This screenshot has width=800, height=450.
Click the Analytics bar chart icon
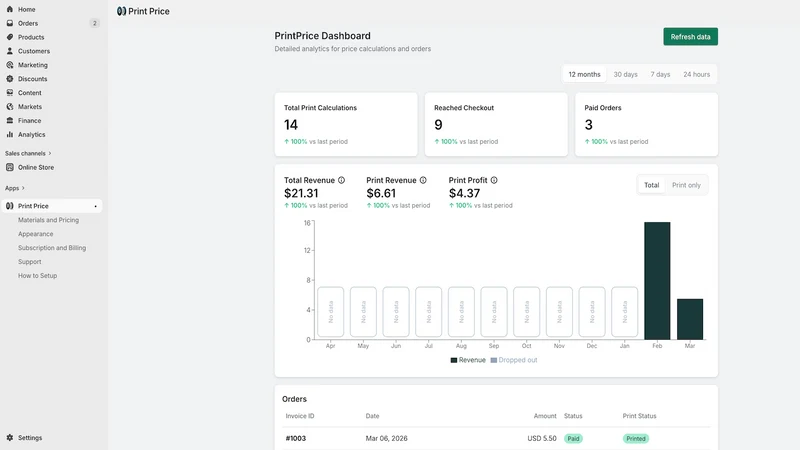pos(10,134)
